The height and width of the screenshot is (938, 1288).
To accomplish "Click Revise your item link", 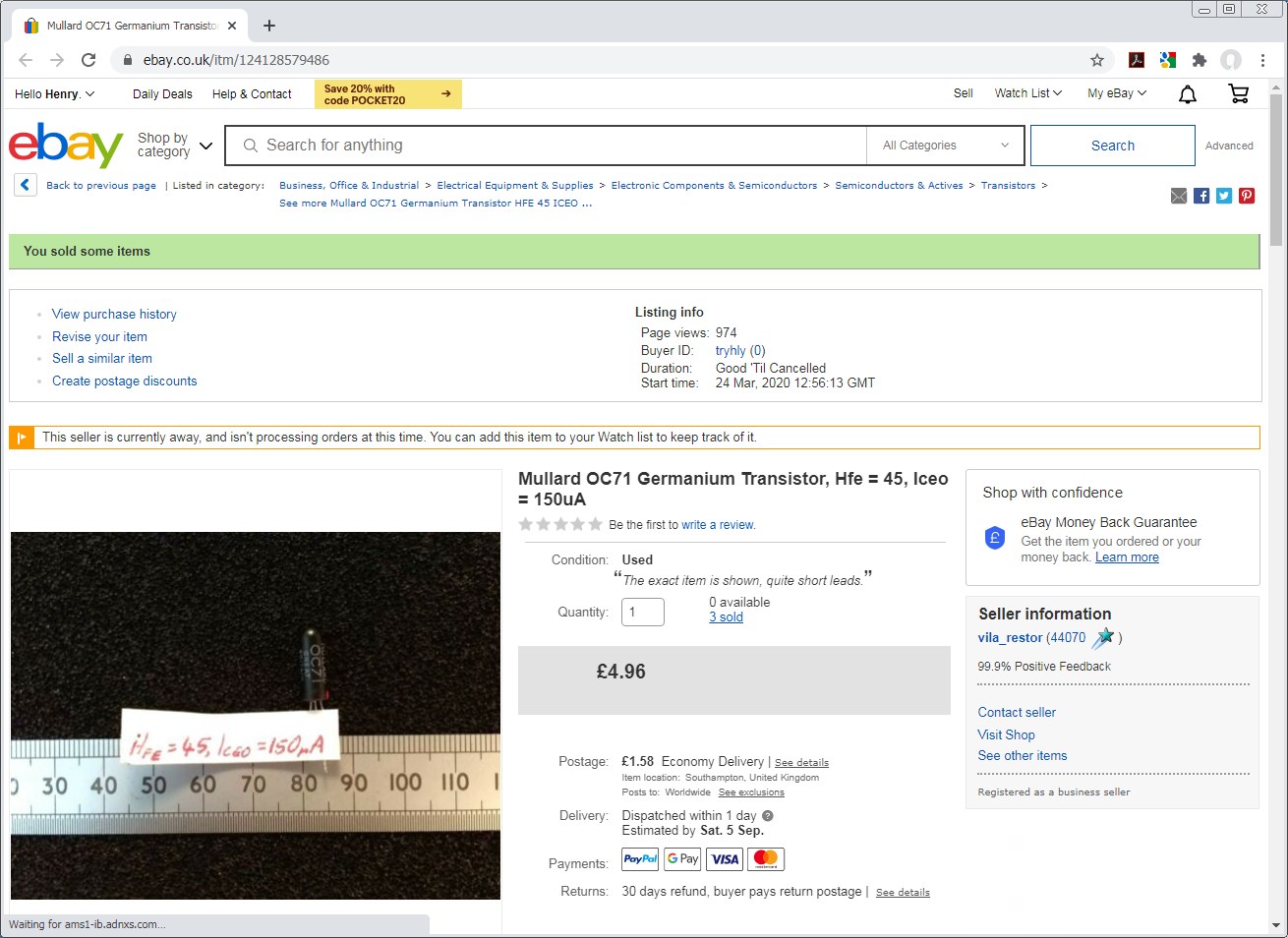I will 99,337.
